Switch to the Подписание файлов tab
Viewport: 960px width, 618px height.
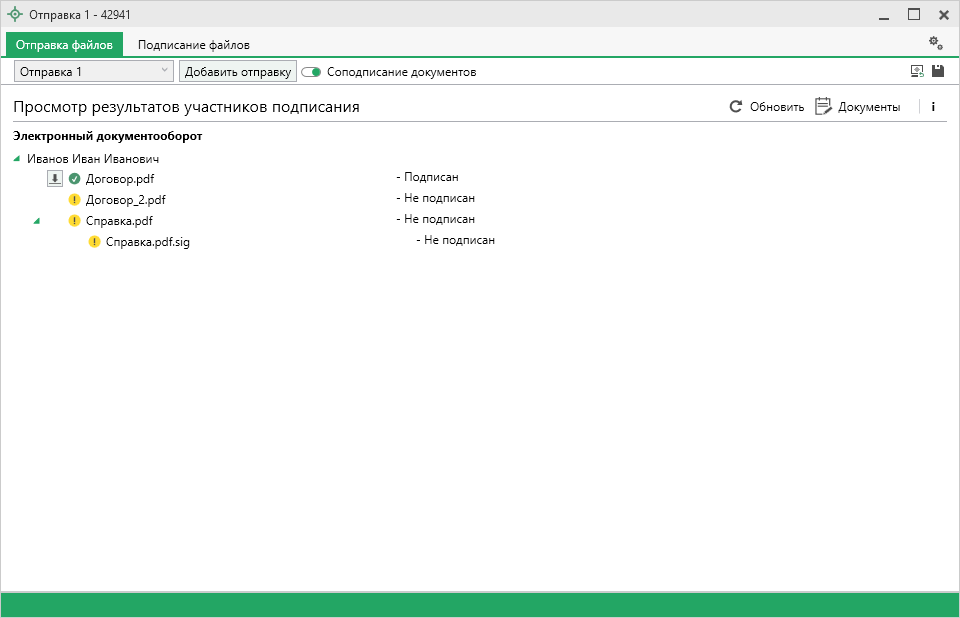[194, 45]
